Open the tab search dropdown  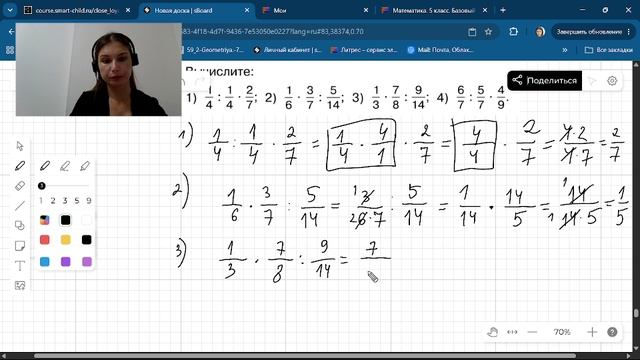[x=10, y=10]
